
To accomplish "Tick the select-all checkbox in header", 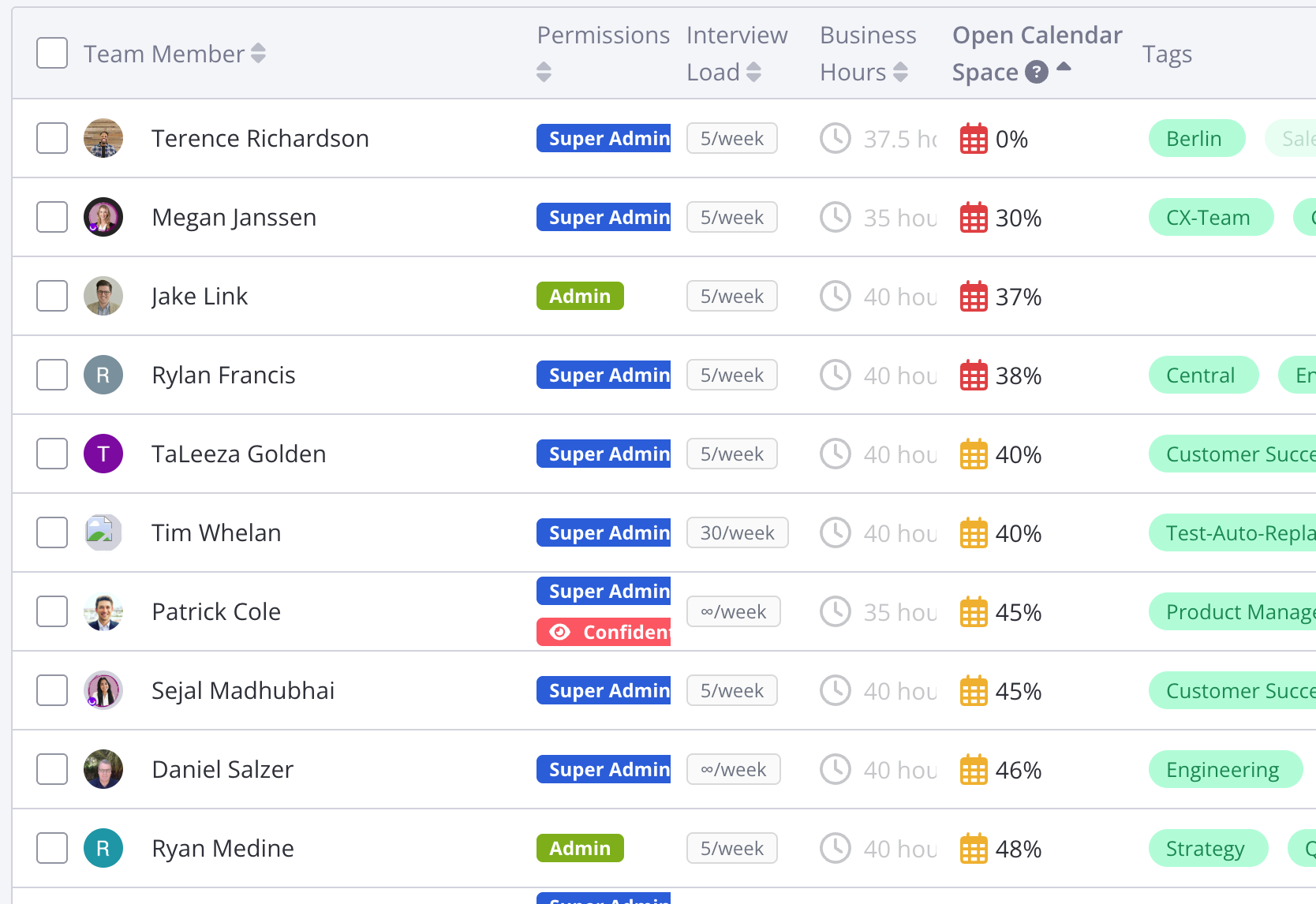I will coord(52,53).
